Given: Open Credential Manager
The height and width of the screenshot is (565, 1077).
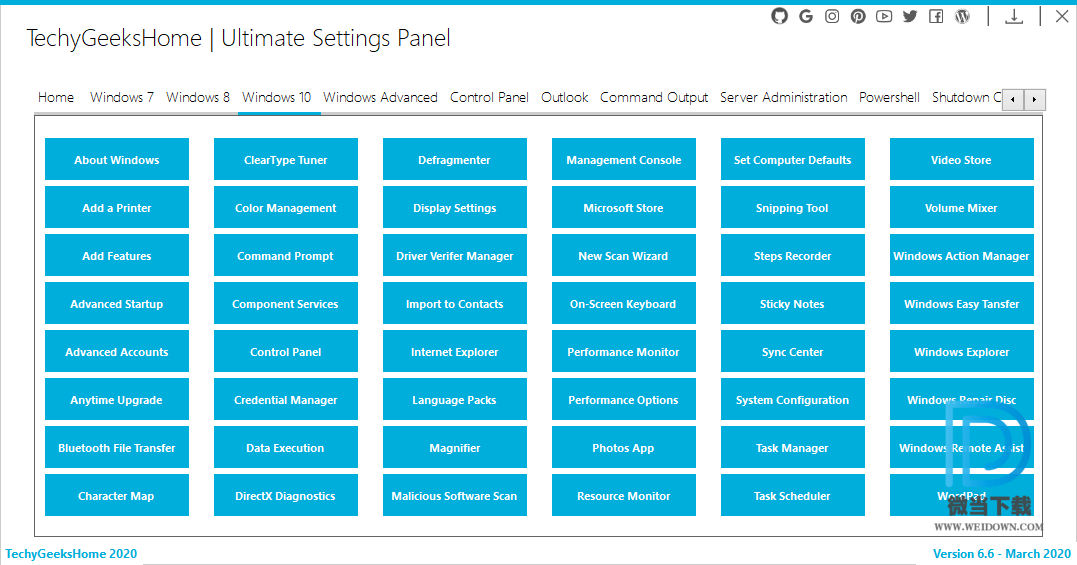Looking at the screenshot, I should click(286, 400).
